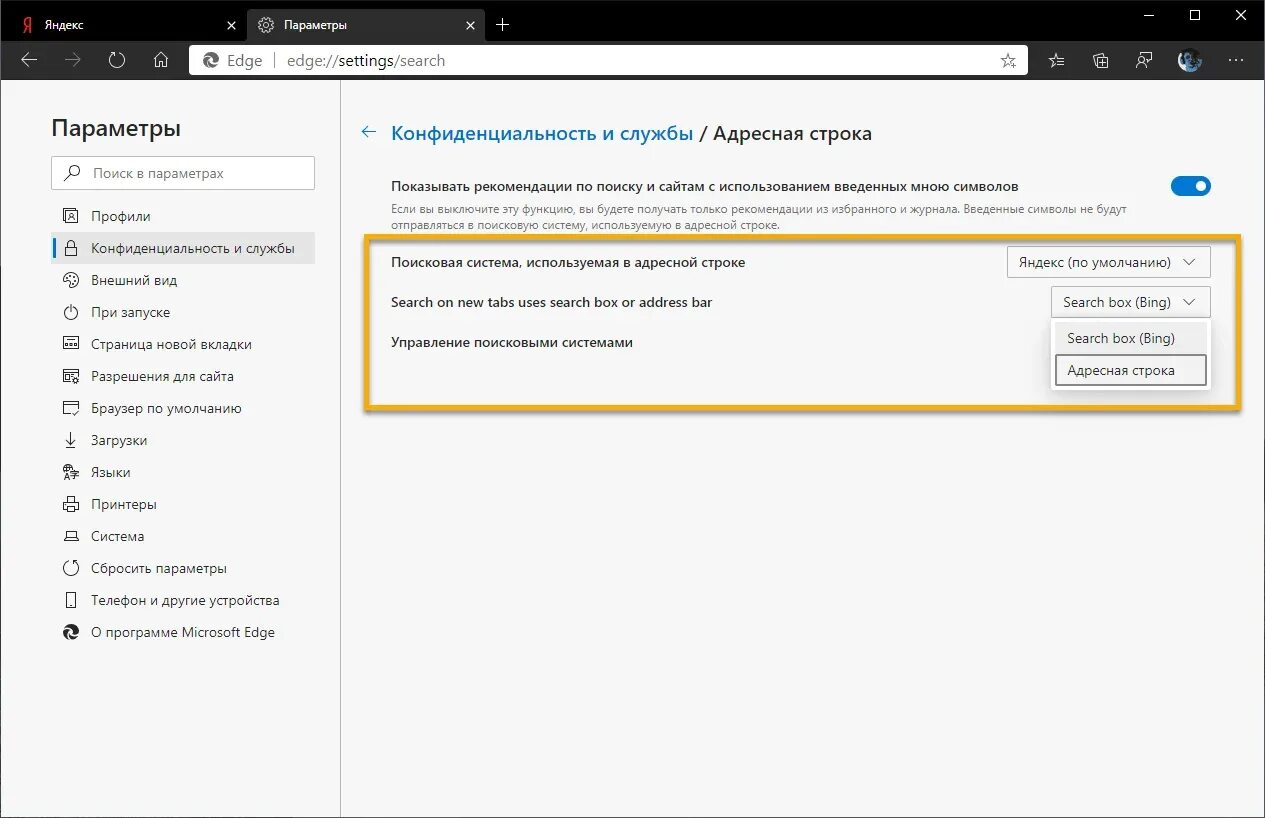Open the Favorites list icon in the toolbar
The width and height of the screenshot is (1265, 818).
[1057, 61]
